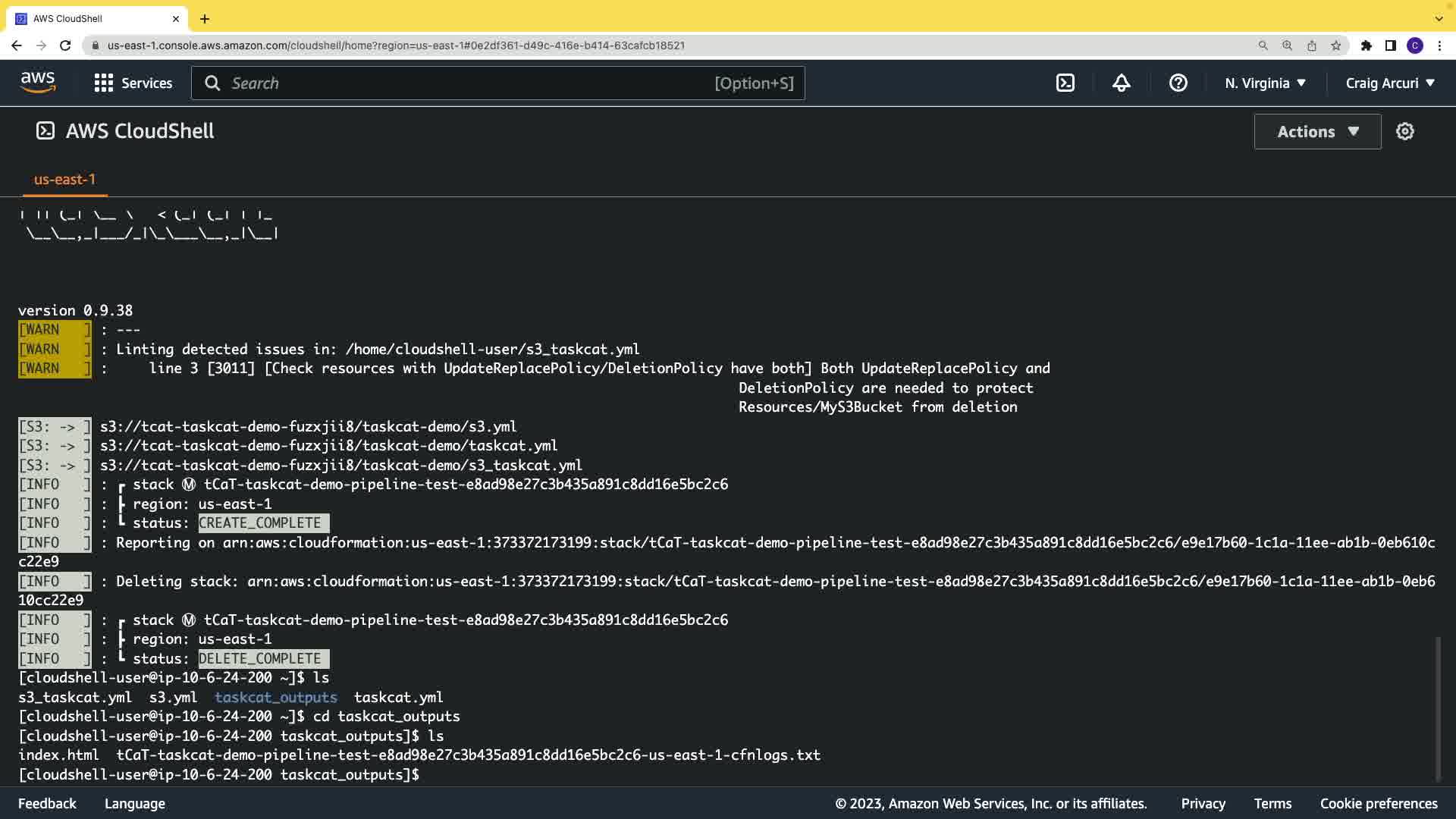1456x819 pixels.
Task: Select the us-east-1 terminal tab
Action: [x=64, y=180]
